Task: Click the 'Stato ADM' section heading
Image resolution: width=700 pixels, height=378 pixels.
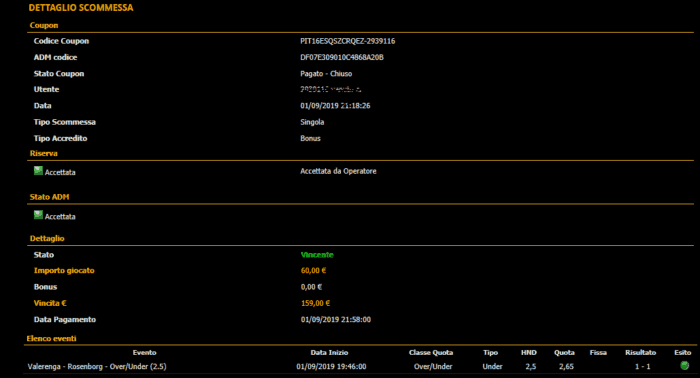Action: click(x=49, y=197)
